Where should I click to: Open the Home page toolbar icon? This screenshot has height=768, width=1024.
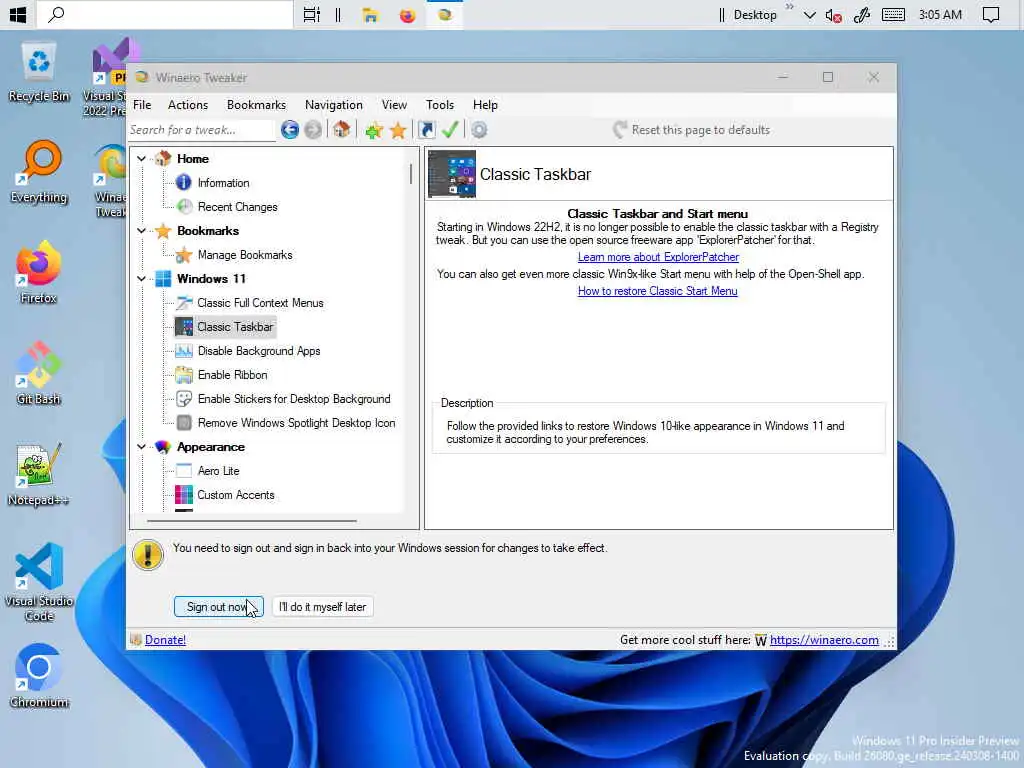coord(342,129)
